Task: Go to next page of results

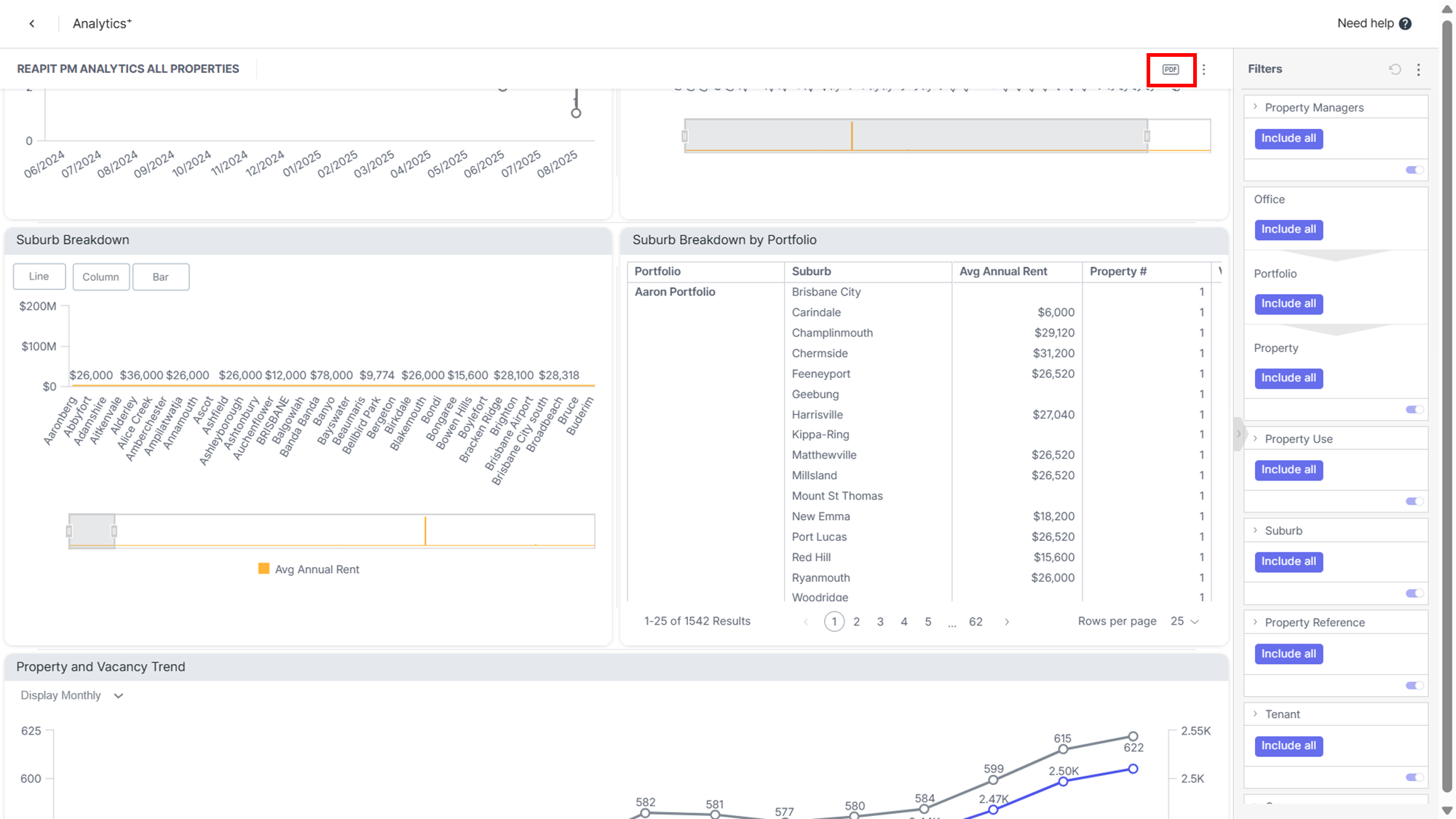Action: click(1007, 622)
